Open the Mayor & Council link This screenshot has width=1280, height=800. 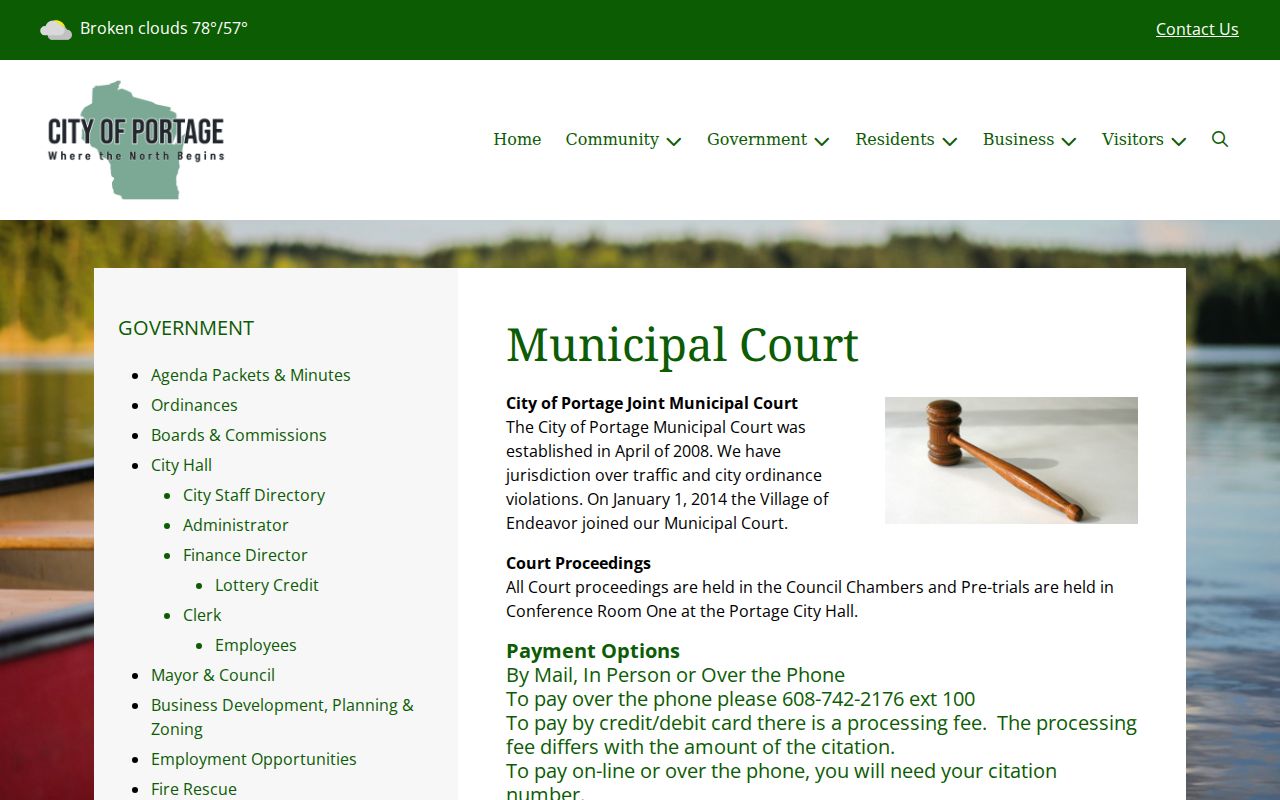click(213, 675)
